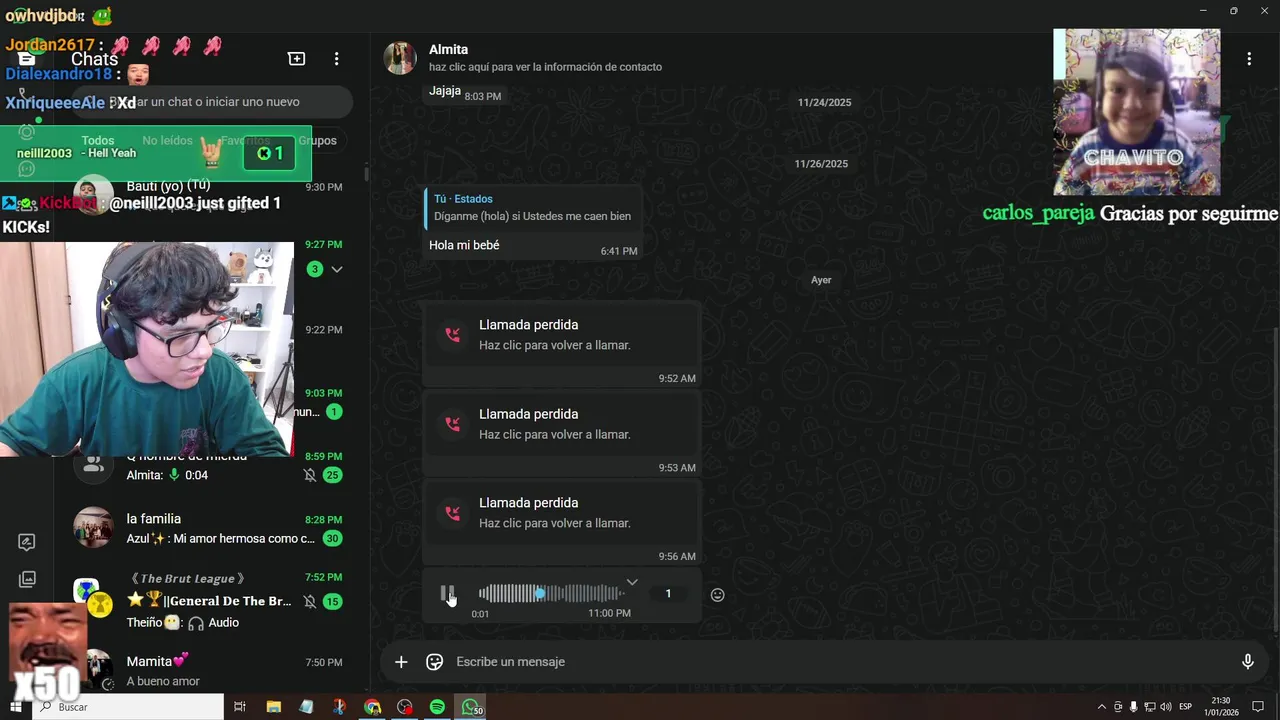
Task: Open the quoted 'Tú · Estados' reply
Action: [532, 207]
